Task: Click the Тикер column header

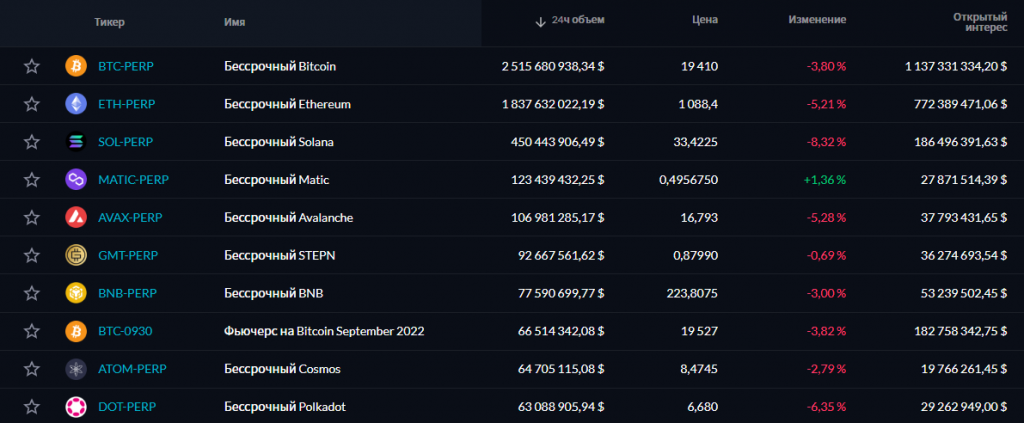Action: (110, 21)
